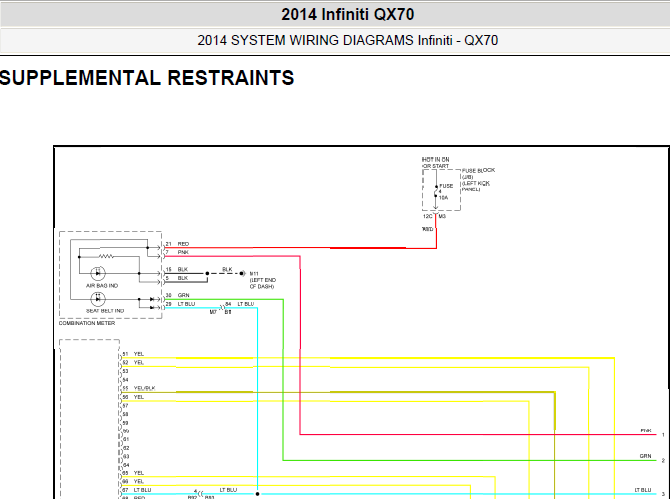The width and height of the screenshot is (670, 499).
Task: Click pin 52 "YEL" wire label
Action: 139,362
